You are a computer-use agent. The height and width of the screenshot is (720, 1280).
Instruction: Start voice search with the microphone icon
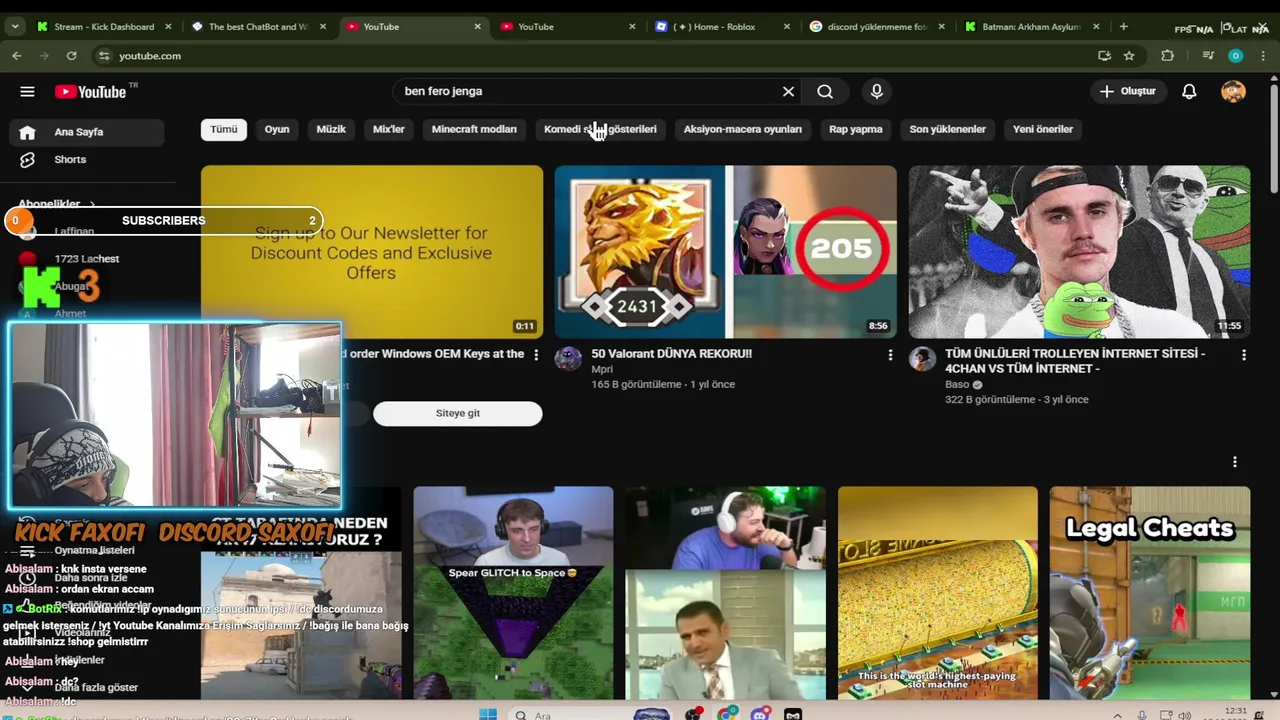point(877,91)
